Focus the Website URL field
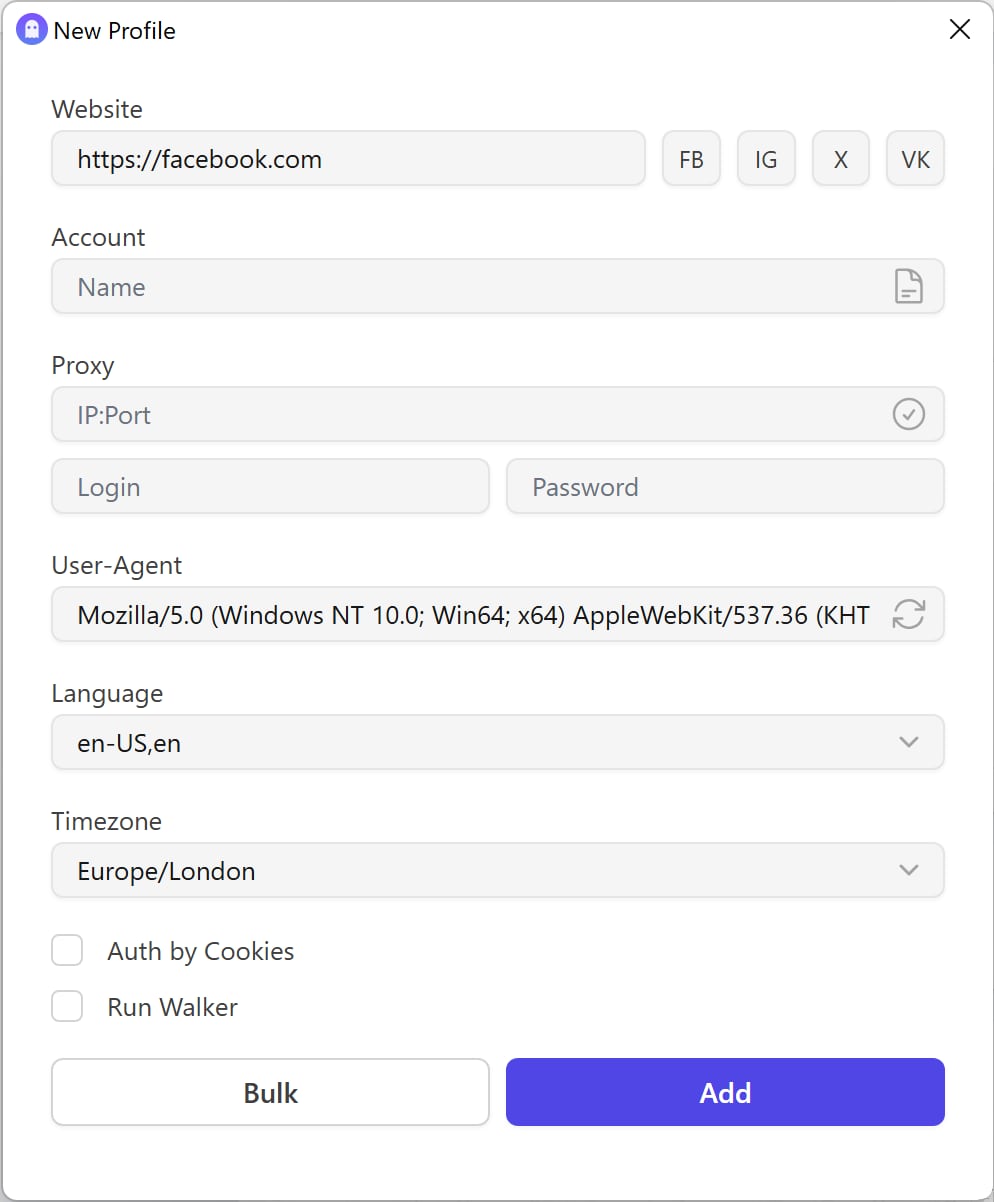The height and width of the screenshot is (1202, 994). click(348, 159)
